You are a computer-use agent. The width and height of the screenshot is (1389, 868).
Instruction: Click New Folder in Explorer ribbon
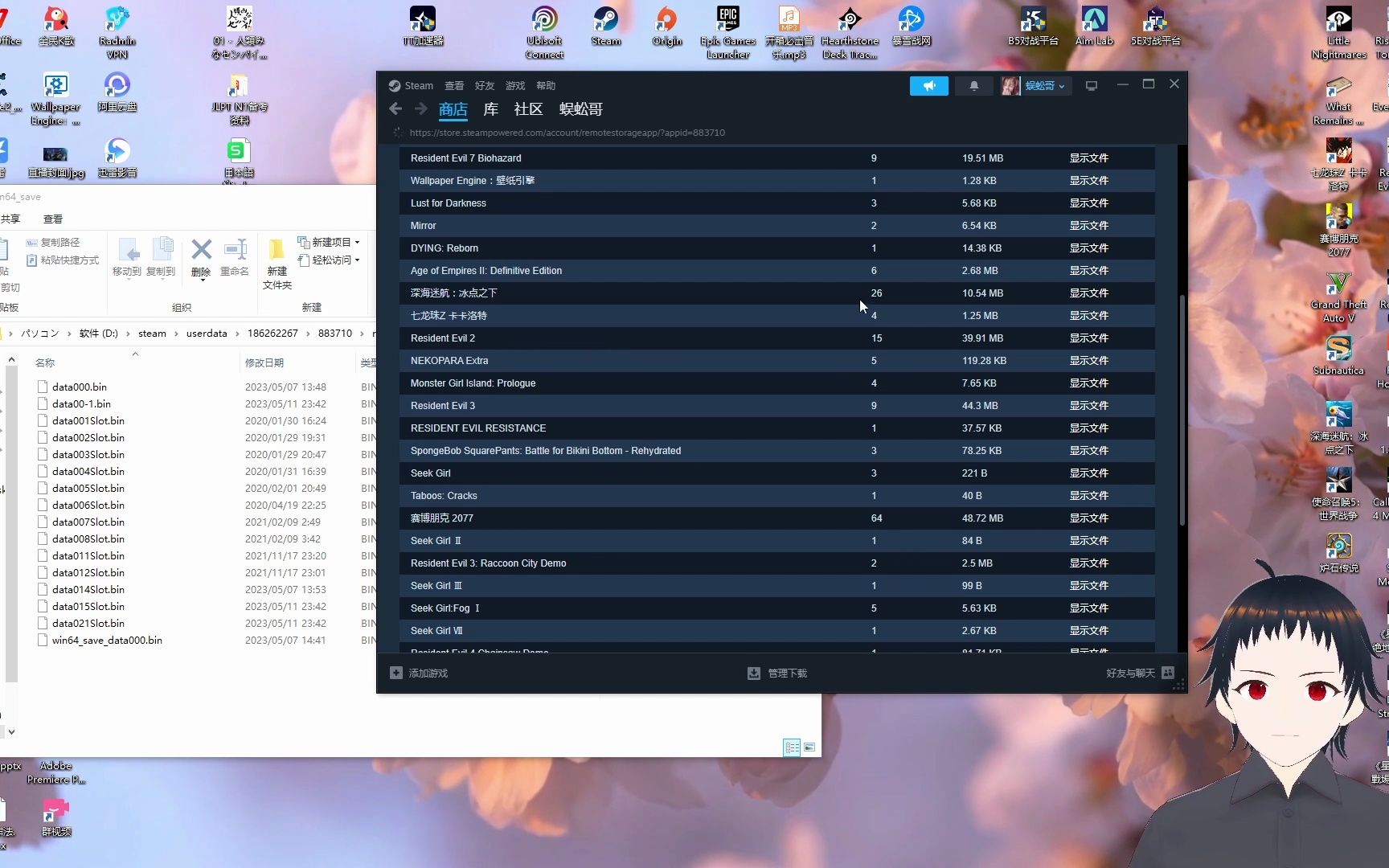[x=277, y=264]
